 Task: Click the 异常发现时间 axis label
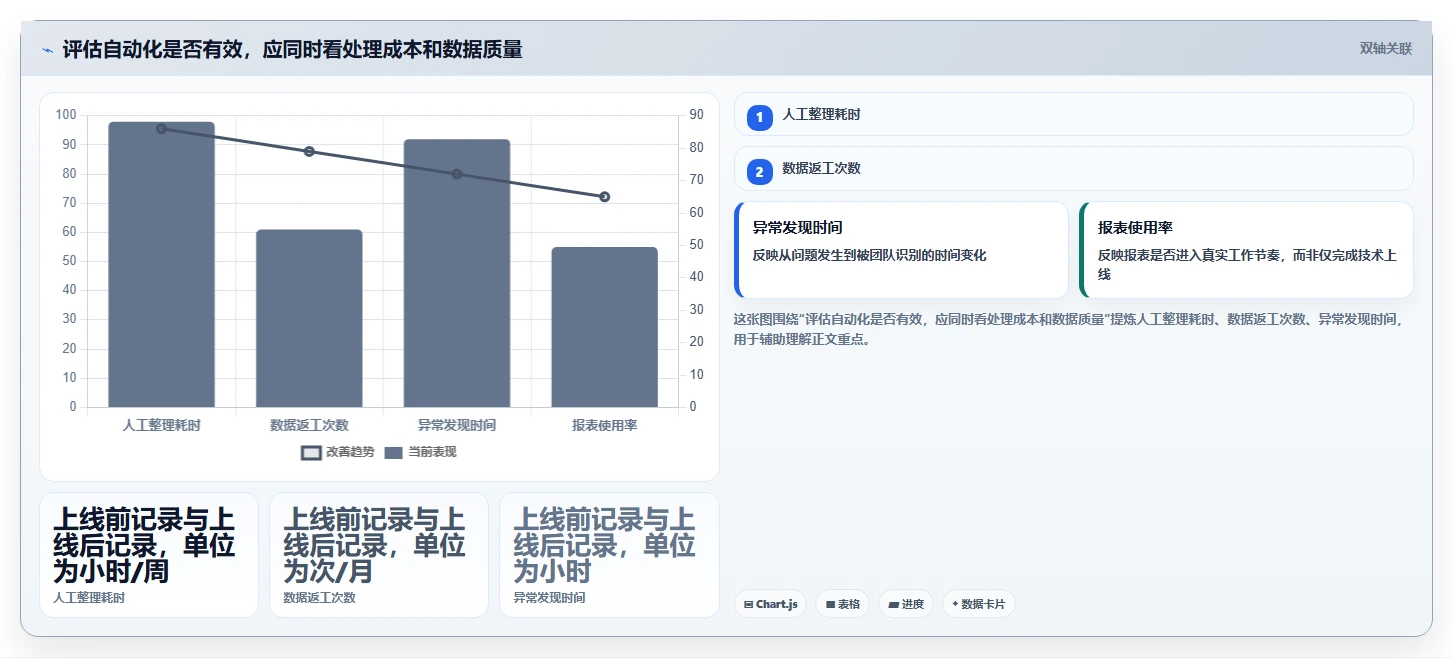tap(457, 425)
